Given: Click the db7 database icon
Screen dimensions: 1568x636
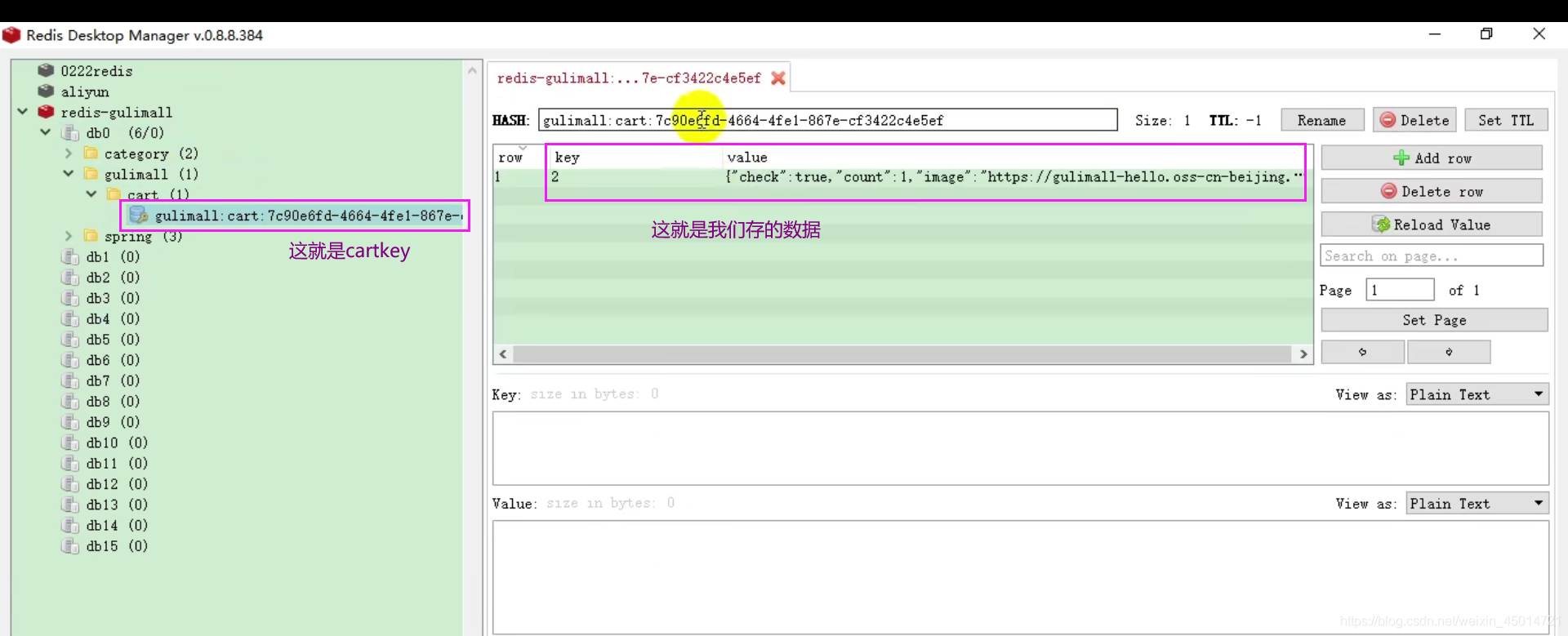Looking at the screenshot, I should click(x=70, y=380).
